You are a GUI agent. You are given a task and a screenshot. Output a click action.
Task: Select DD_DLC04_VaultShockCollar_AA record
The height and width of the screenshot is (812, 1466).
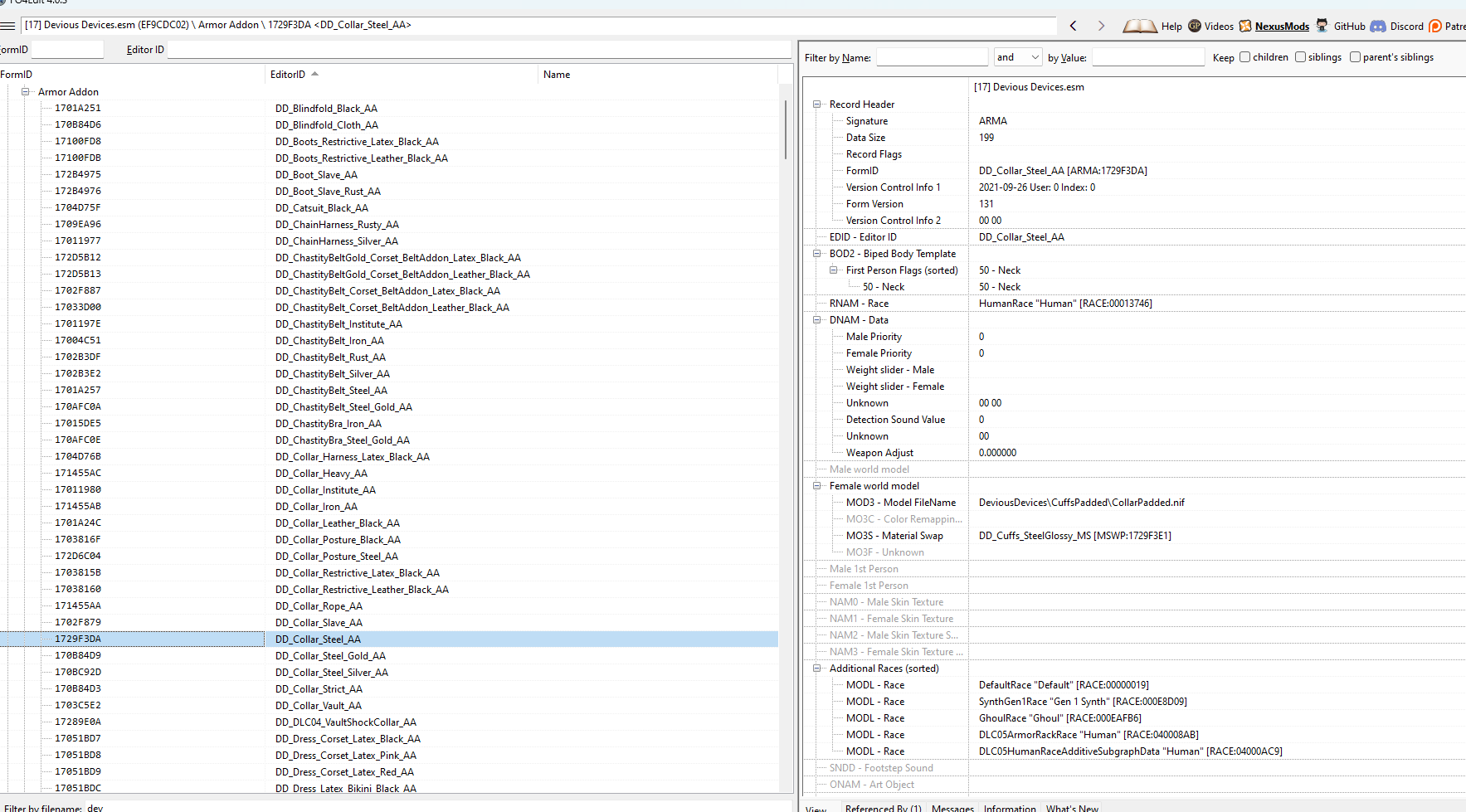pyautogui.click(x=346, y=722)
